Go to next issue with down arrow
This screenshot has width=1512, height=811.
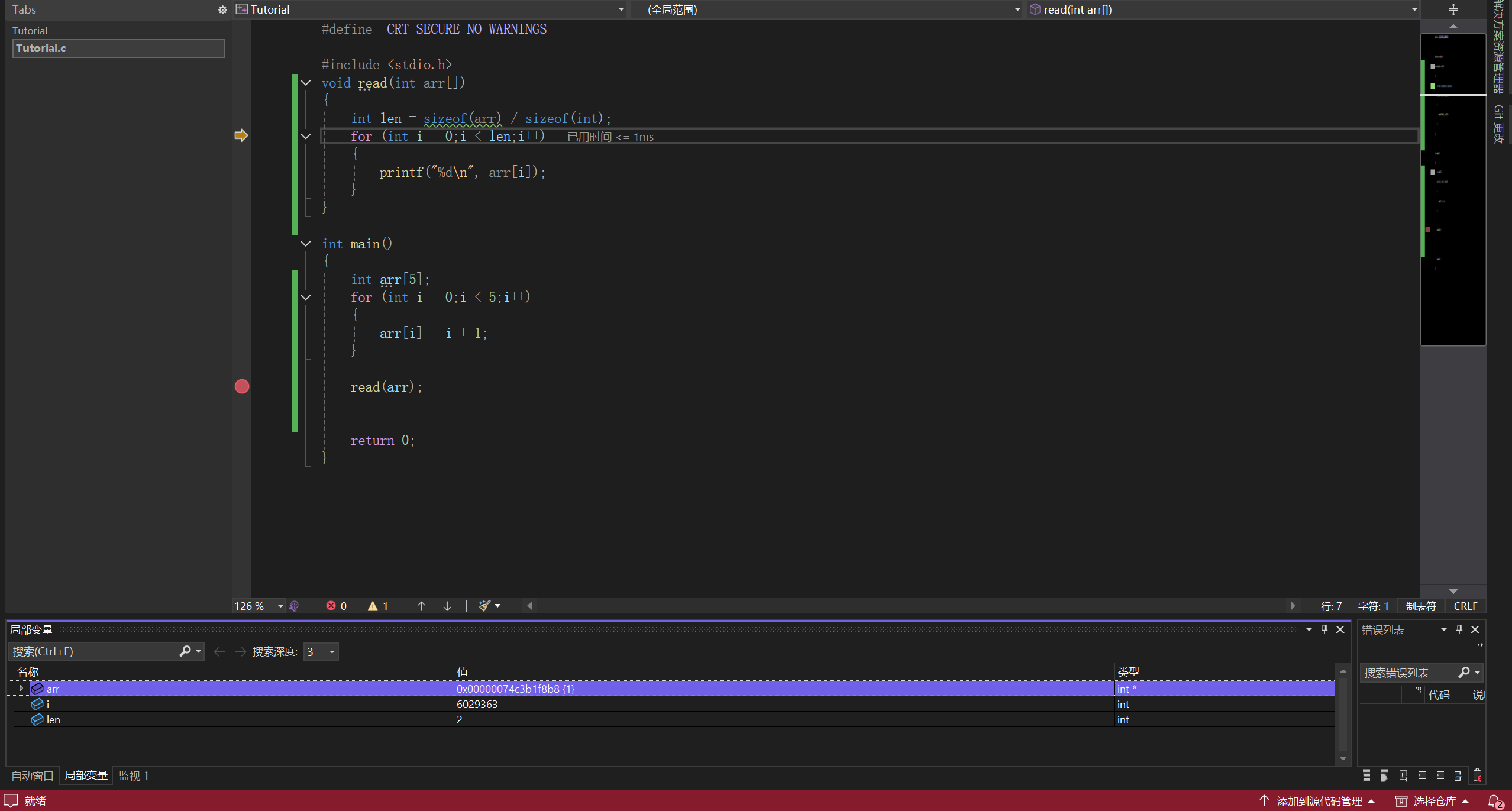click(x=447, y=606)
